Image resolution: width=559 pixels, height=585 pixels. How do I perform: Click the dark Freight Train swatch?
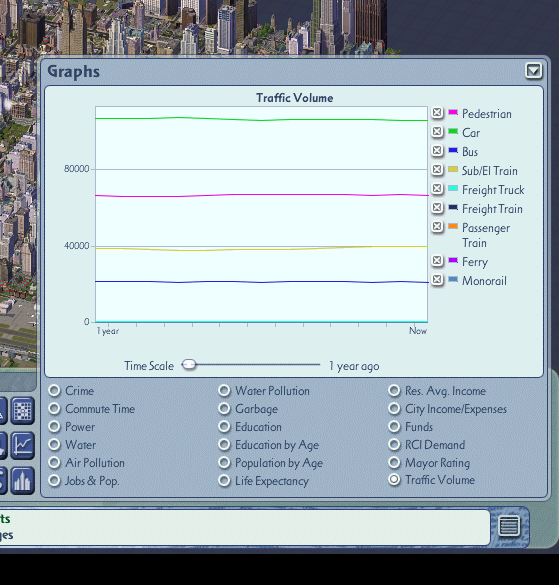pos(453,207)
